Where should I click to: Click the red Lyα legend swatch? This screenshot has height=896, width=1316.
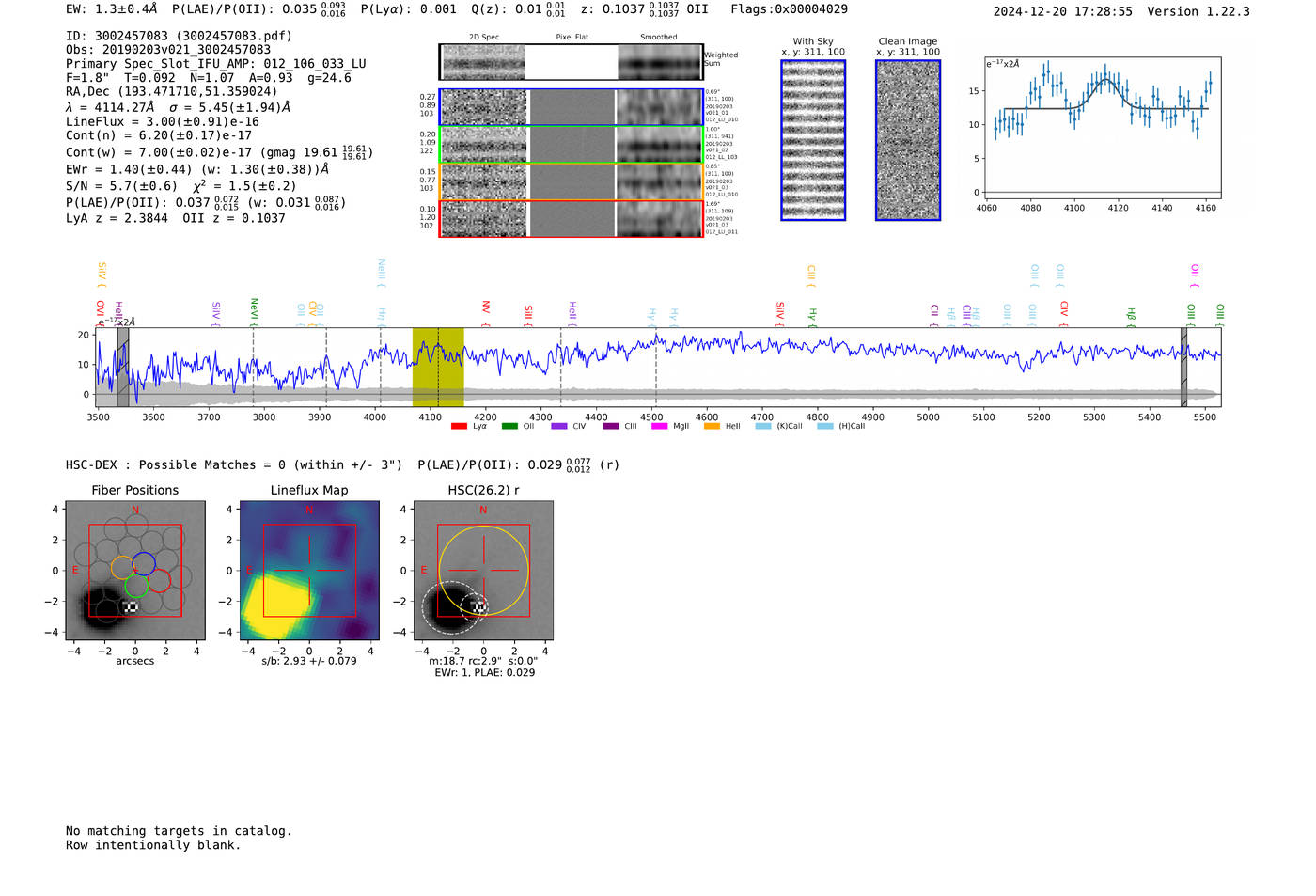(459, 427)
